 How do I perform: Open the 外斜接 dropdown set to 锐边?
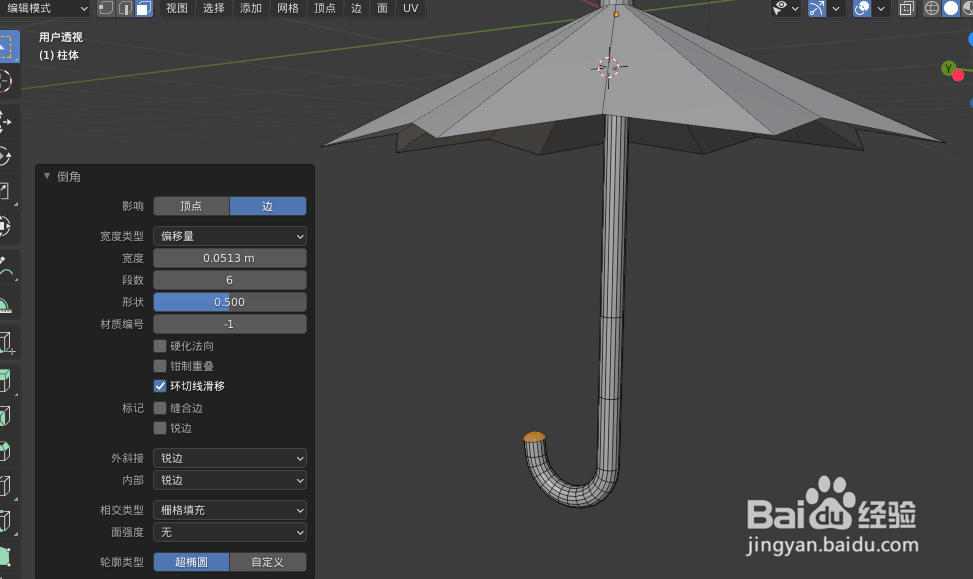(x=229, y=457)
